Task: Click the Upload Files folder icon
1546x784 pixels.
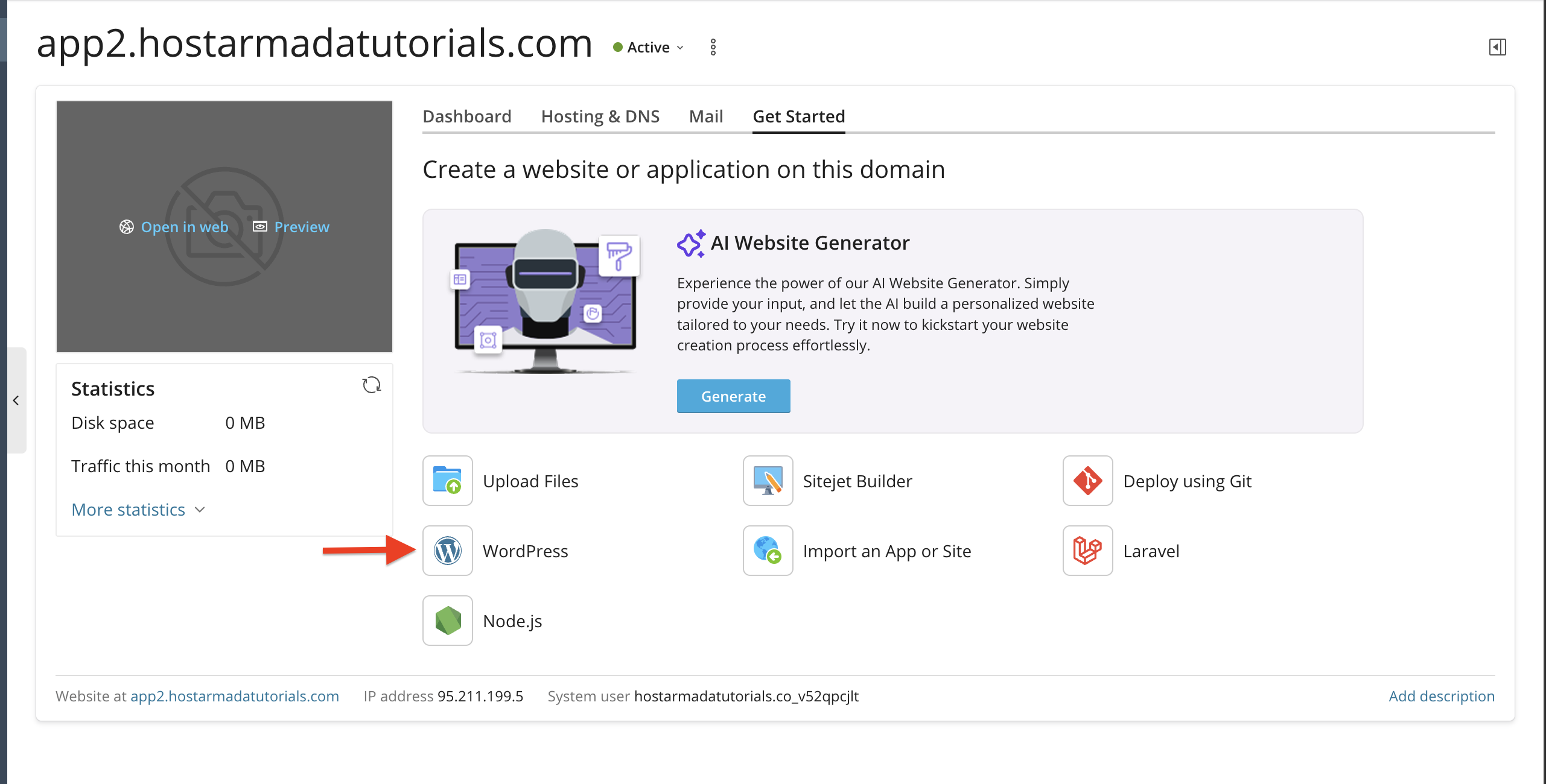Action: point(448,481)
